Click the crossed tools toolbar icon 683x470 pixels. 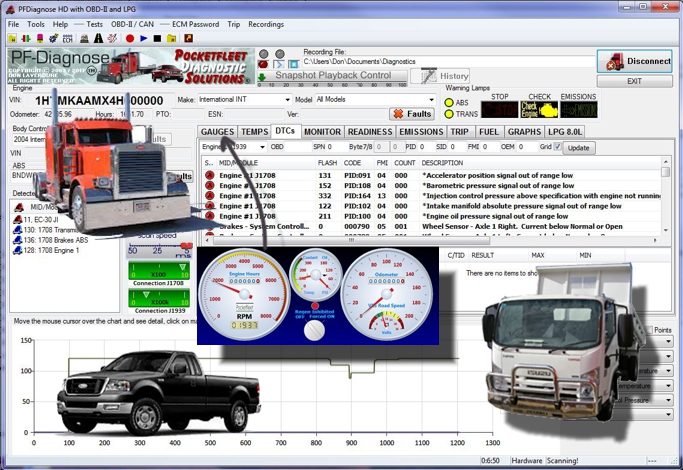click(x=112, y=38)
